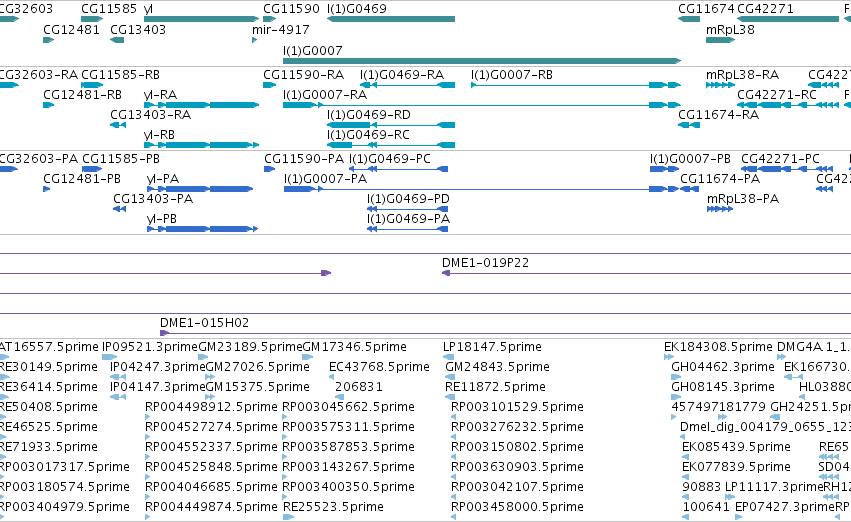Click EST GH04462.3prime

point(676,377)
